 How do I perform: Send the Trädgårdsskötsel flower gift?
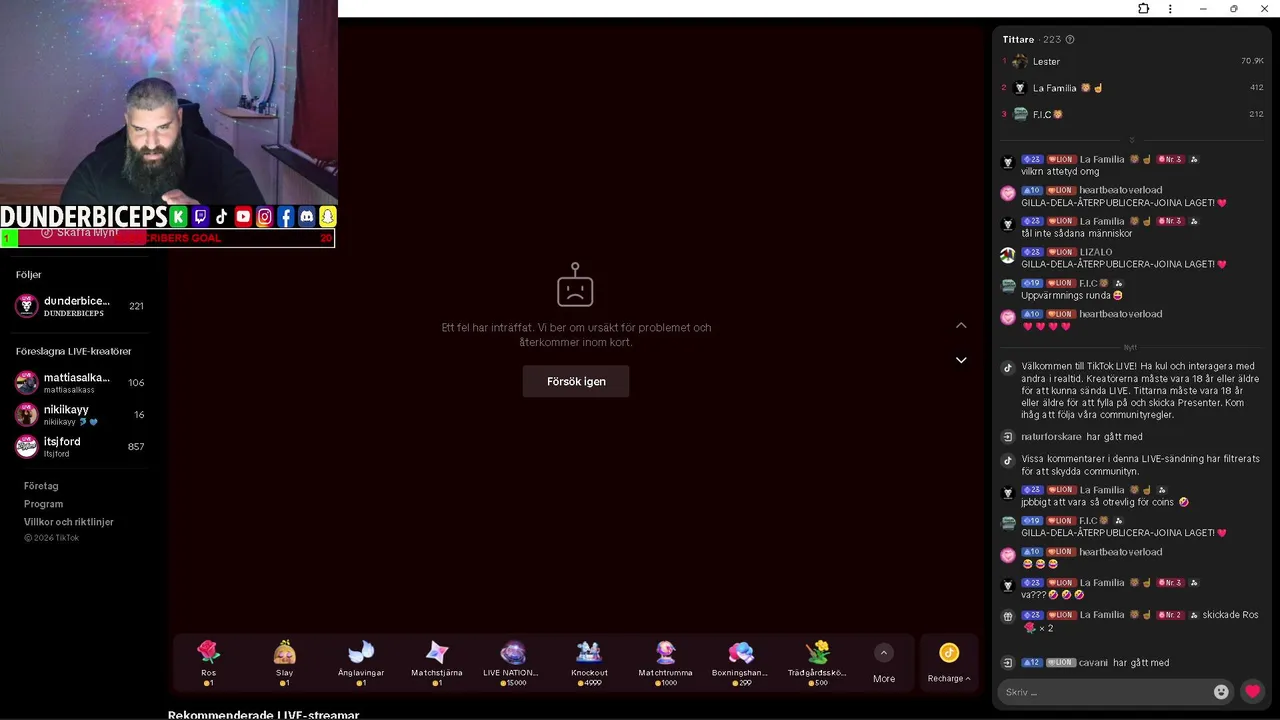tap(817, 662)
